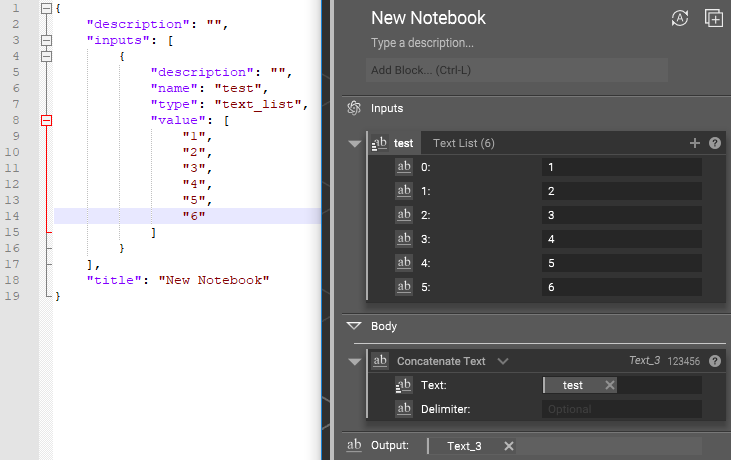Click the "1" string on line 9
Image resolution: width=731 pixels, height=460 pixels.
point(194,136)
